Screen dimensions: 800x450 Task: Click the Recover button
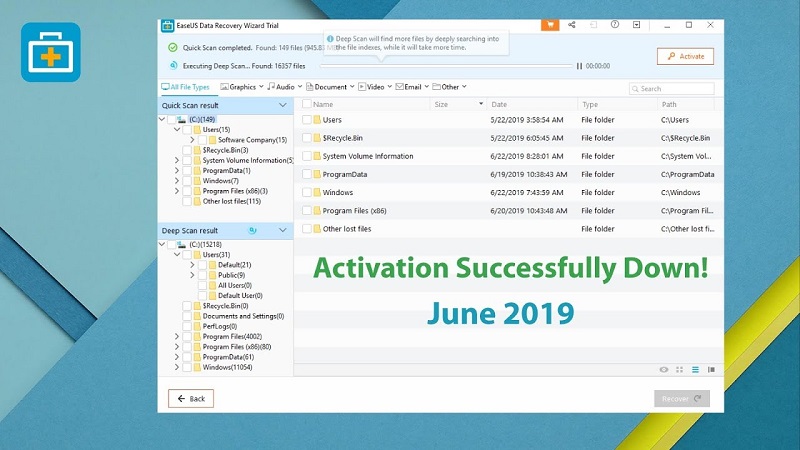tap(682, 398)
